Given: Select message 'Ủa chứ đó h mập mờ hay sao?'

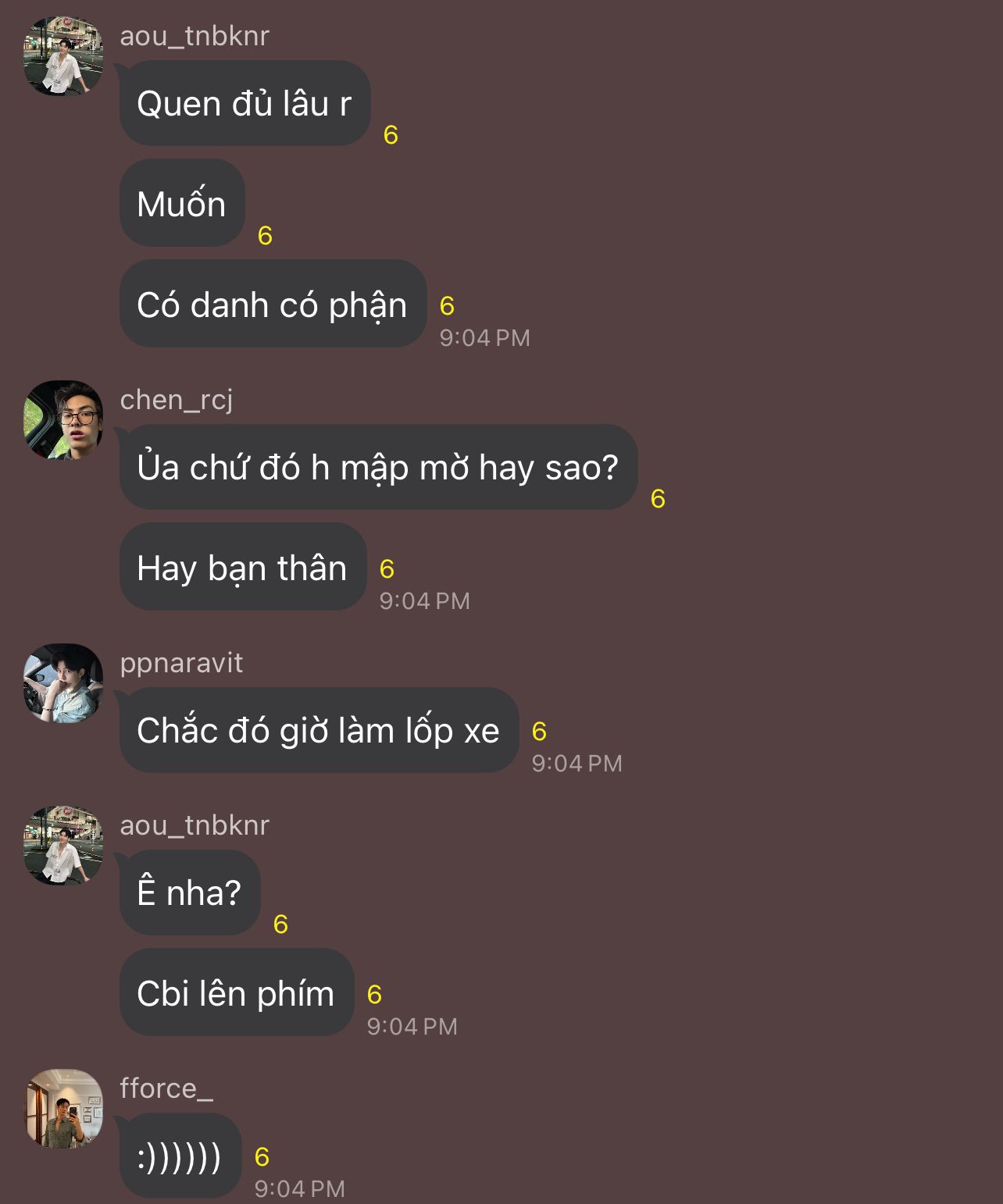Looking at the screenshot, I should click(x=378, y=467).
